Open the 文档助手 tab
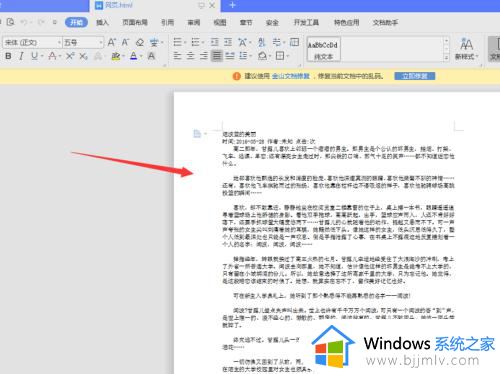The width and height of the screenshot is (500, 374). [x=385, y=22]
